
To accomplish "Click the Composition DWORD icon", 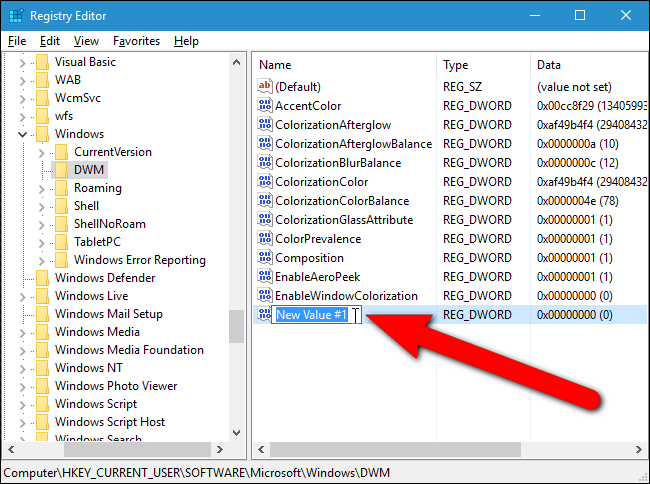I will pyautogui.click(x=264, y=257).
